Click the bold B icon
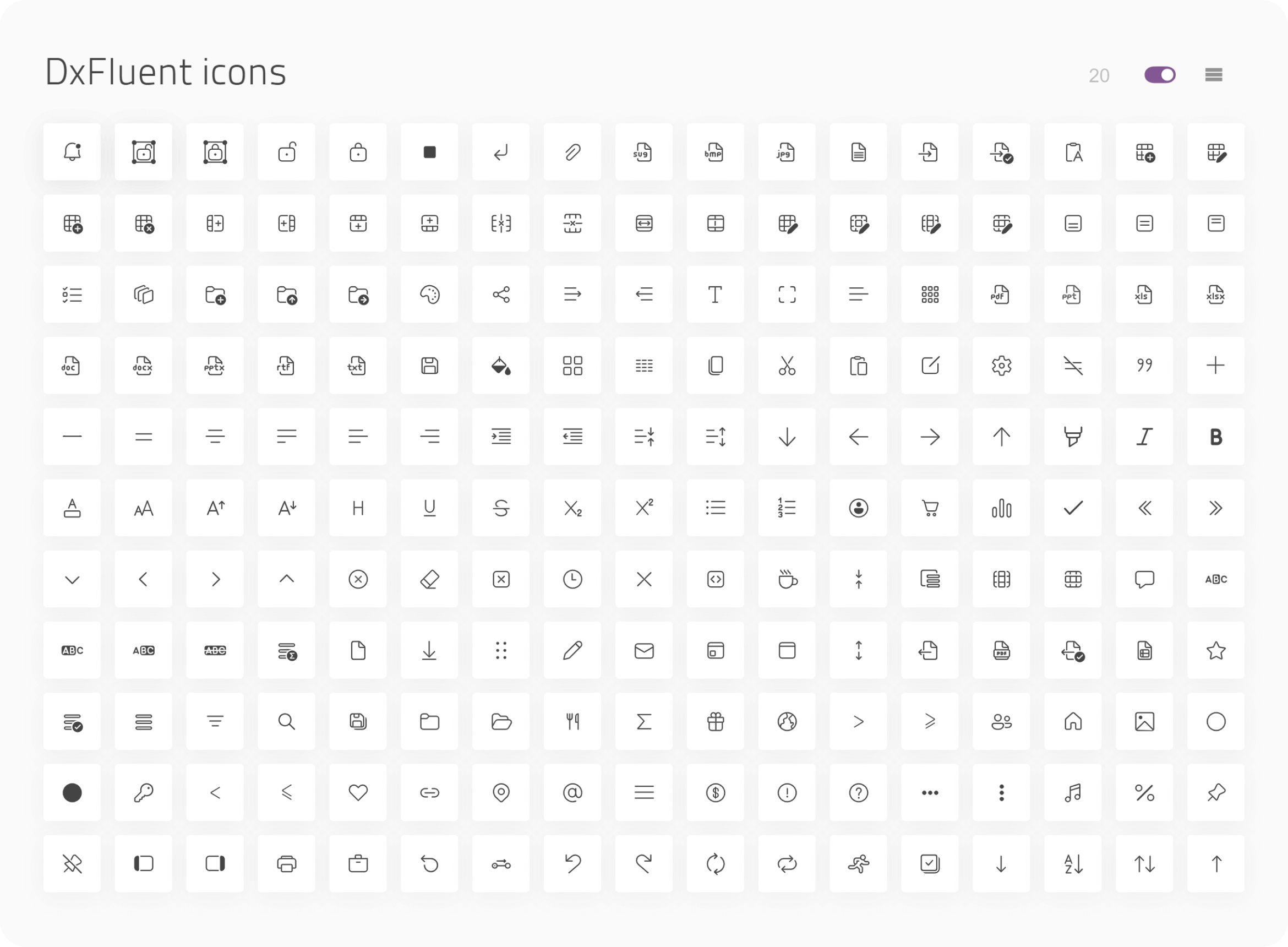Viewport: 1288px width, 947px height. (1215, 437)
